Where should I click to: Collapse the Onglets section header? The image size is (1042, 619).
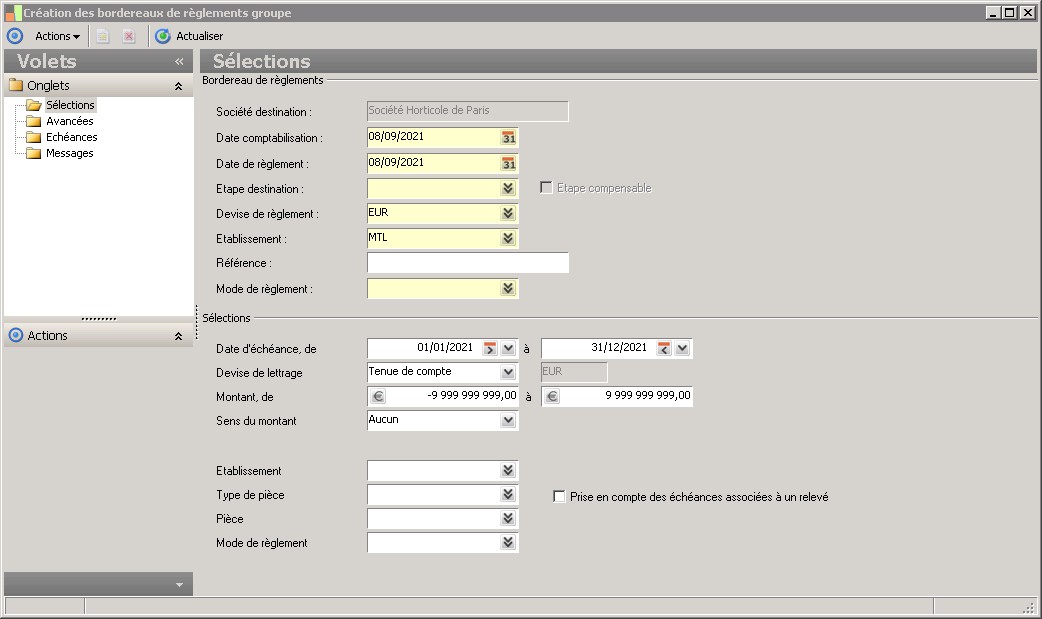point(178,86)
